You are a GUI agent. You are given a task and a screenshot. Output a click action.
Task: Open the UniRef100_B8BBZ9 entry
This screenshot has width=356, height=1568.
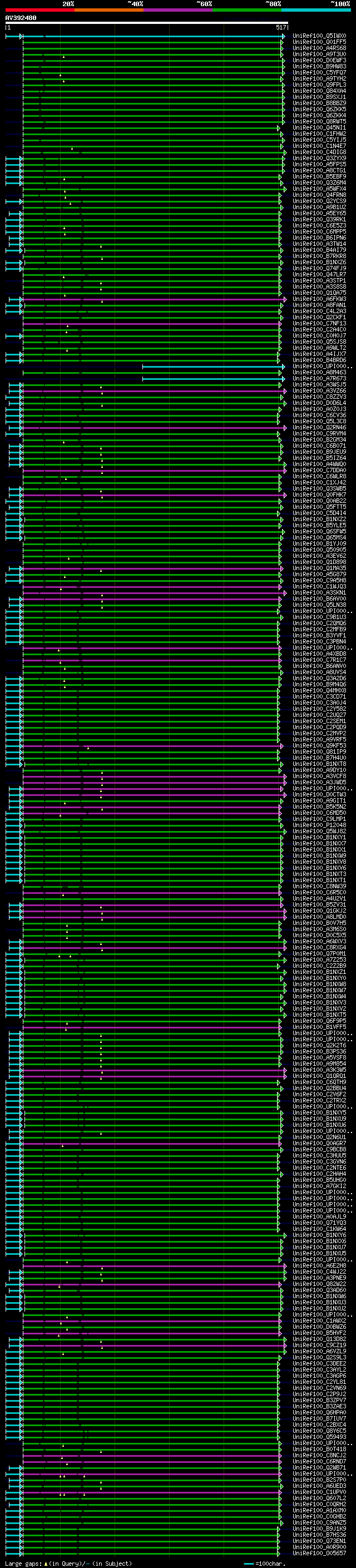[x=319, y=103]
